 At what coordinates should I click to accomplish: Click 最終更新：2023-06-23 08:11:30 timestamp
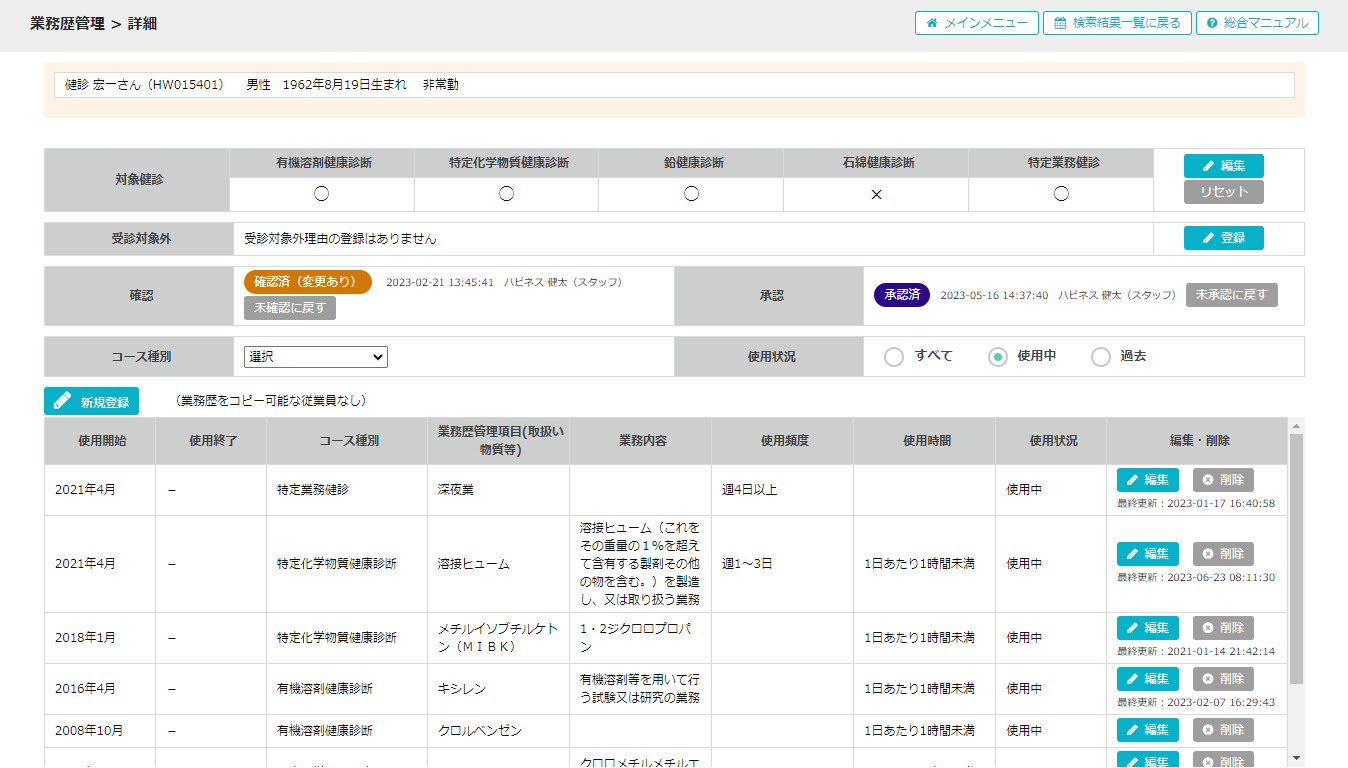click(1196, 577)
